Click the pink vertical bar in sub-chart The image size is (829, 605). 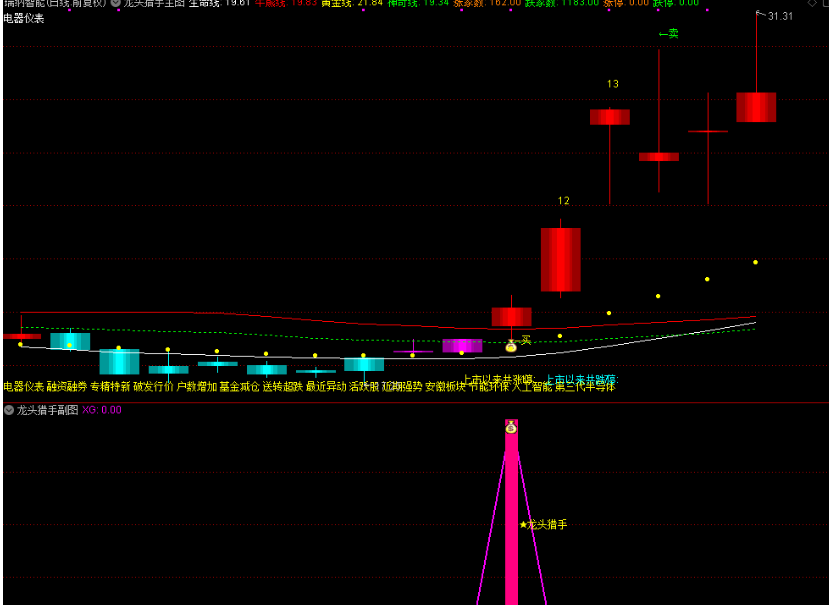pyautogui.click(x=511, y=520)
